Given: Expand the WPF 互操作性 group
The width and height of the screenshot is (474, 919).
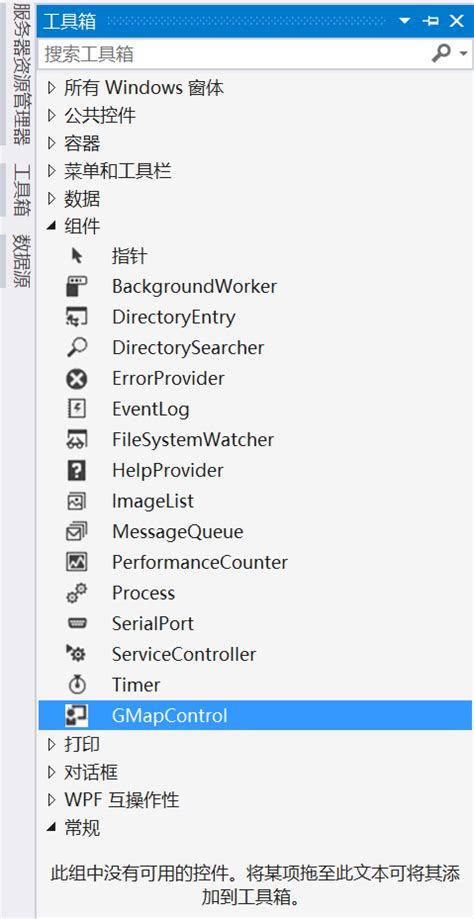Looking at the screenshot, I should tap(52, 800).
